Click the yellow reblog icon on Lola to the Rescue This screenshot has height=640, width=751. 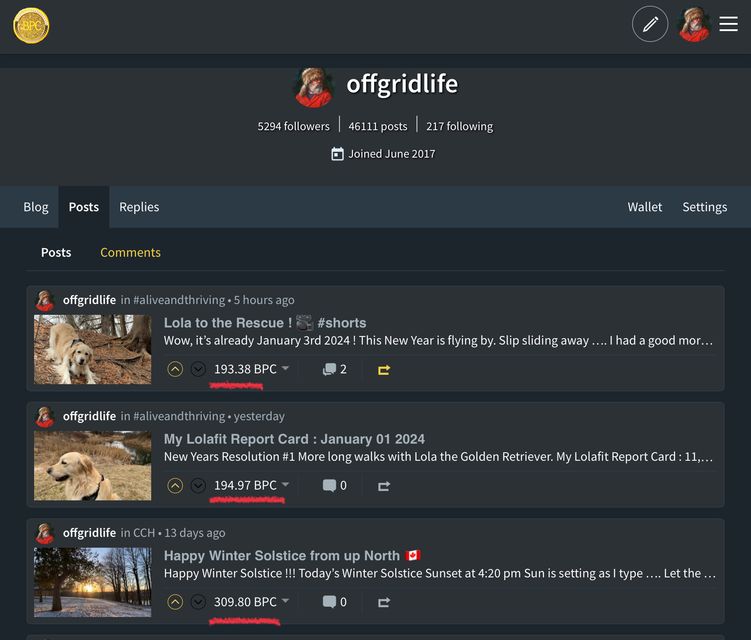[x=384, y=370]
